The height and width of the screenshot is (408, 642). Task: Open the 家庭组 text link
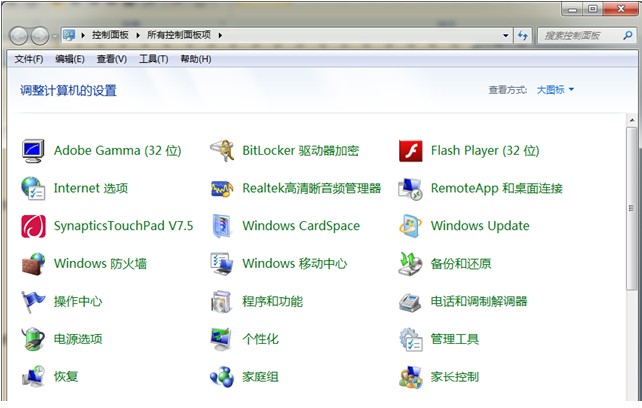click(260, 377)
